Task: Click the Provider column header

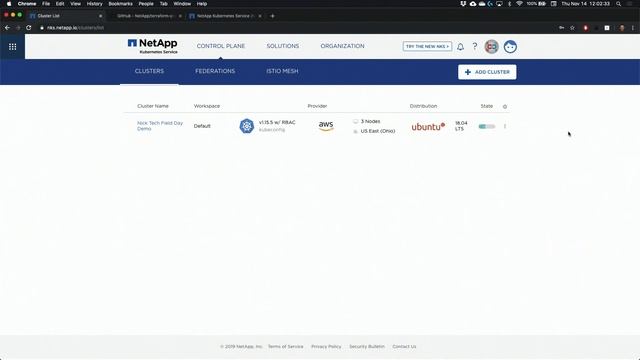Action: click(x=317, y=106)
